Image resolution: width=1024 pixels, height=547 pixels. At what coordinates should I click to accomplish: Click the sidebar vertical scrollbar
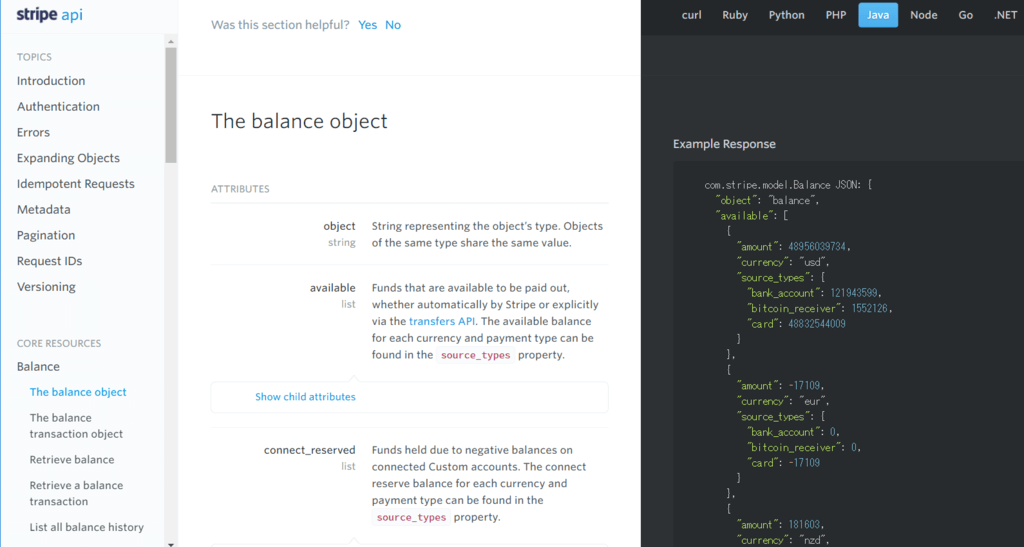171,105
